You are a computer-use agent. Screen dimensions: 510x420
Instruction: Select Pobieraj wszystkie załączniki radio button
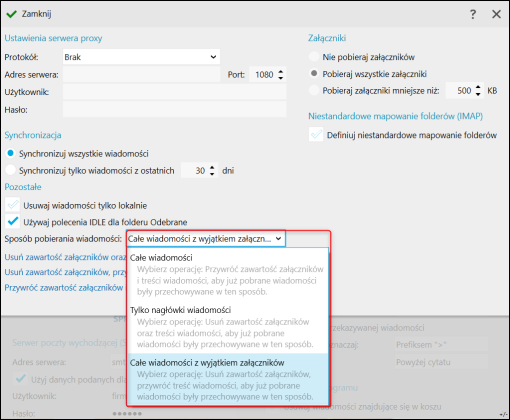tap(314, 73)
